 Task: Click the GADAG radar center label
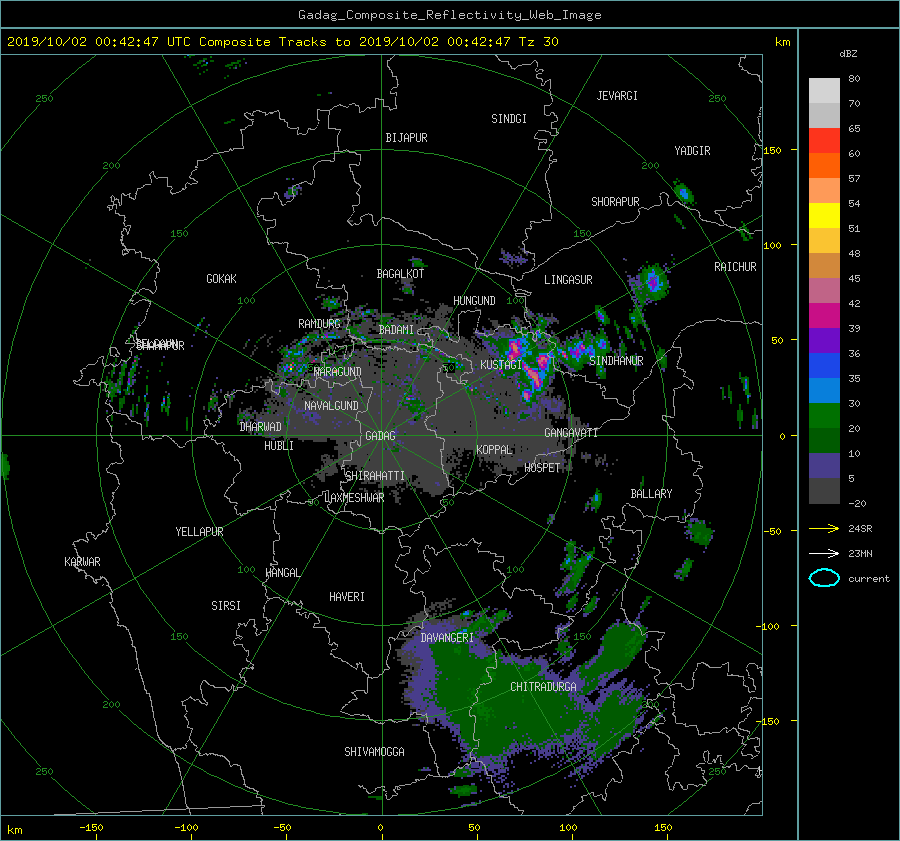380,436
